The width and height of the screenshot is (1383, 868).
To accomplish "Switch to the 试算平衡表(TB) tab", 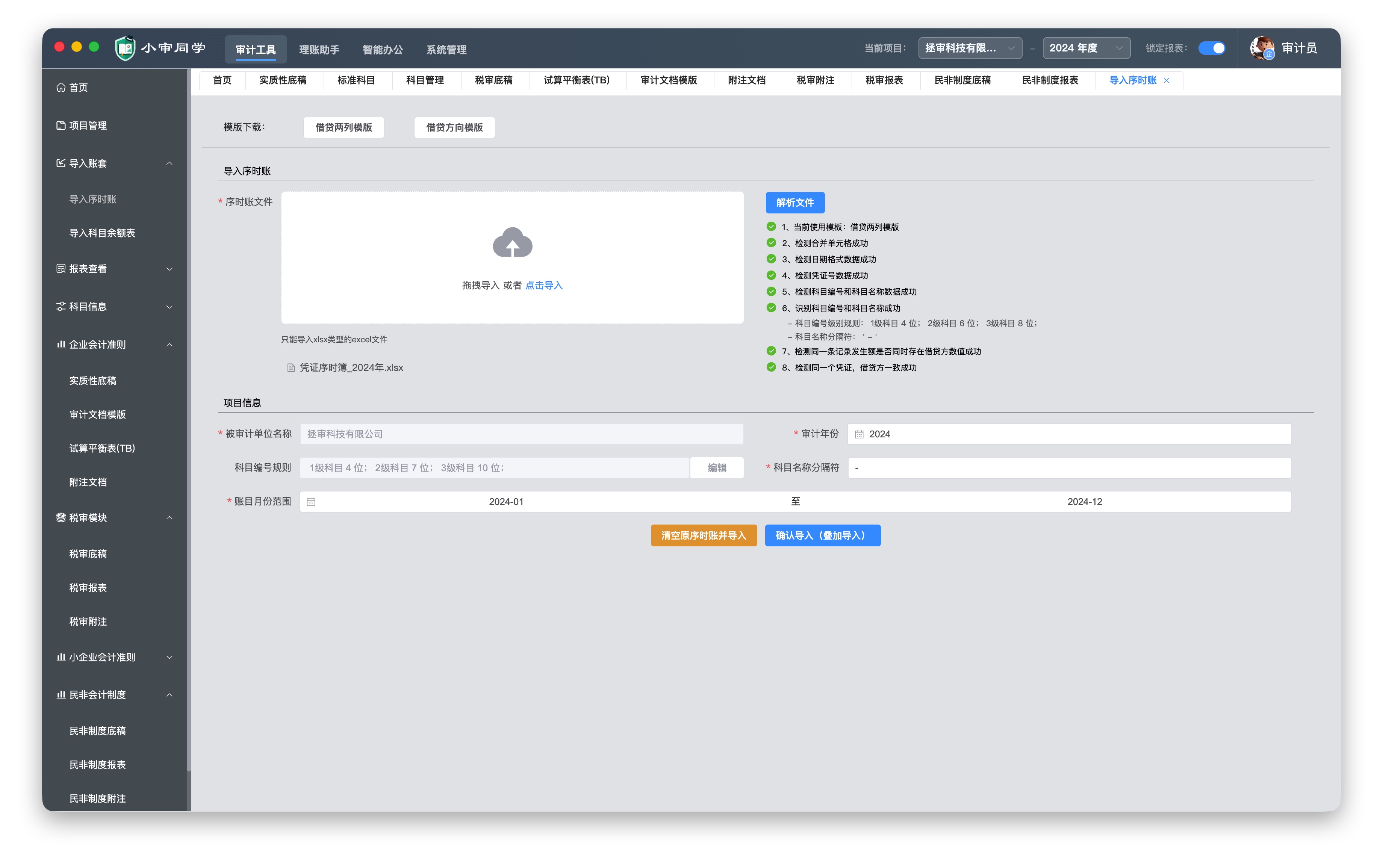I will coord(577,80).
